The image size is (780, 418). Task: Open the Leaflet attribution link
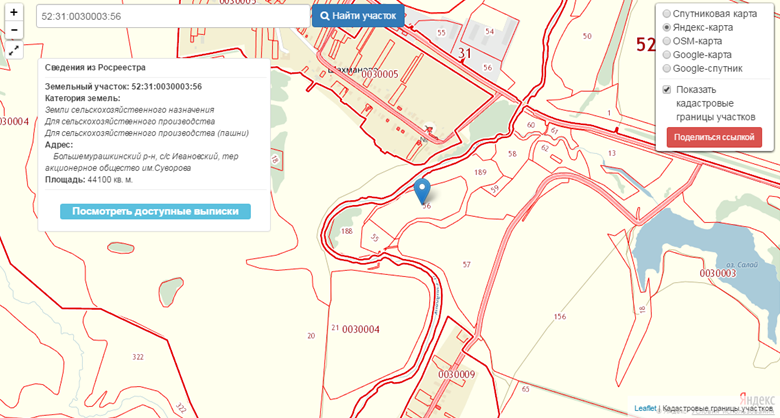coord(645,408)
